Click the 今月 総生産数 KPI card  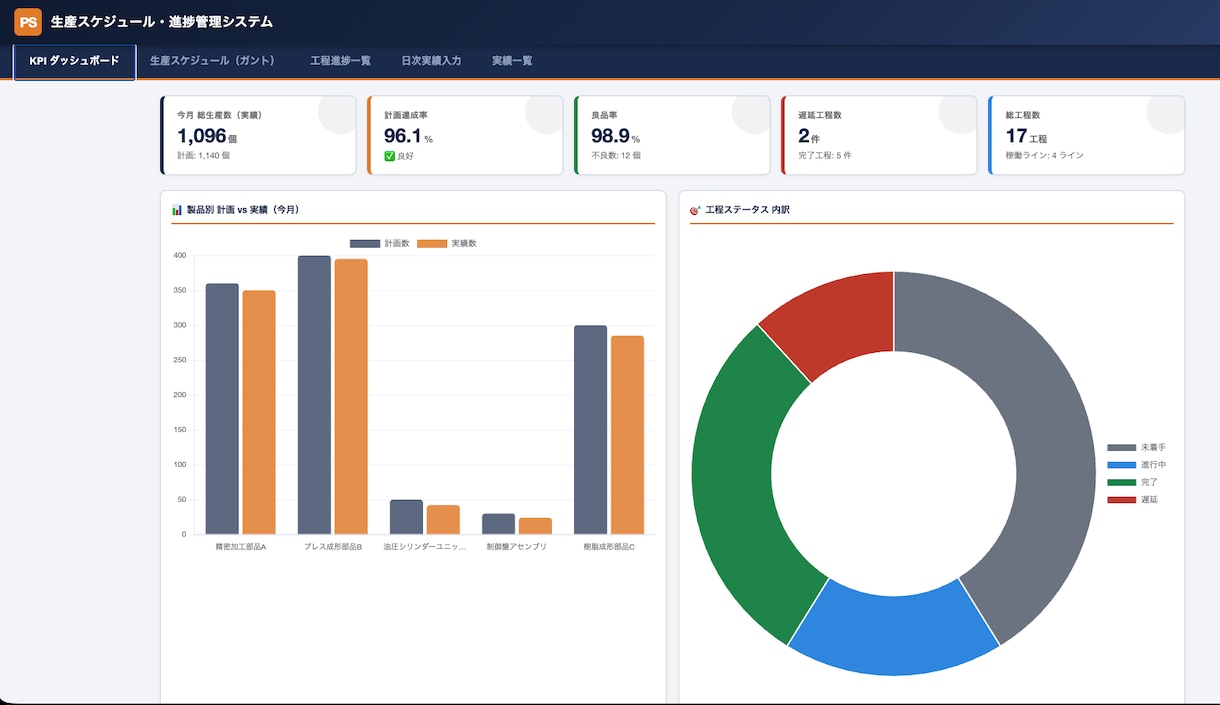(258, 135)
